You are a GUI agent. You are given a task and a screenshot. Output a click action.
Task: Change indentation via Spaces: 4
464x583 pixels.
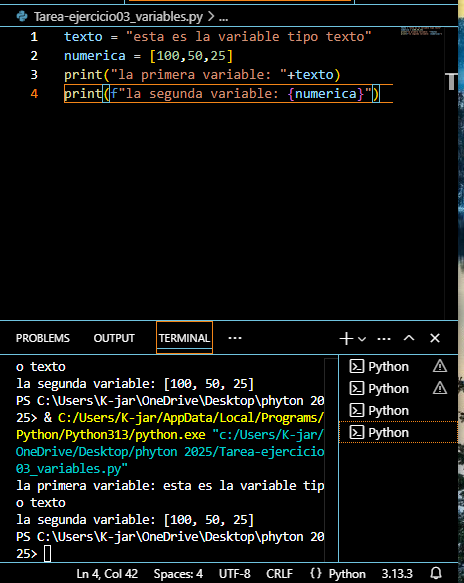pyautogui.click(x=178, y=574)
